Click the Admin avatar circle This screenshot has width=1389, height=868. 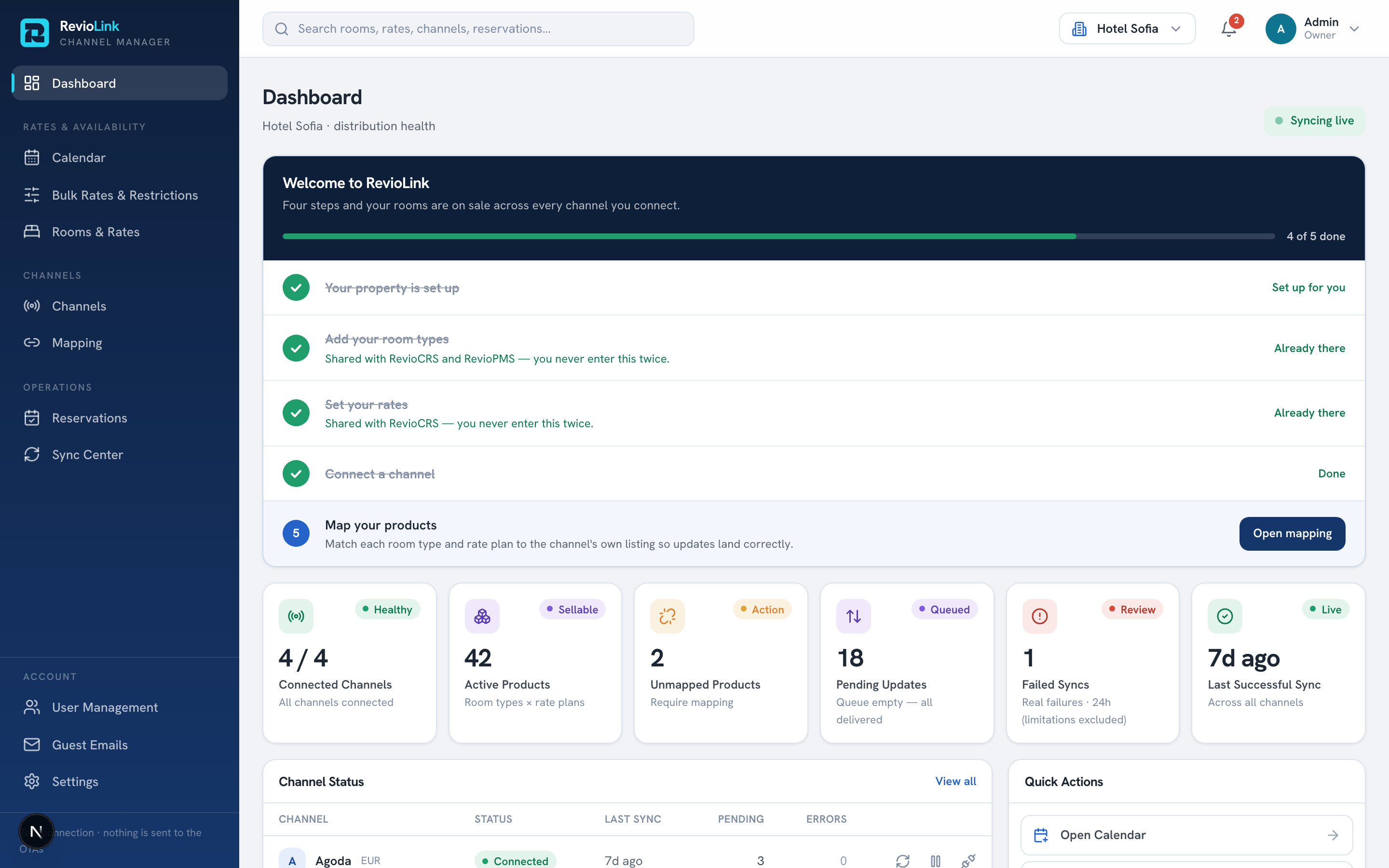click(1280, 29)
